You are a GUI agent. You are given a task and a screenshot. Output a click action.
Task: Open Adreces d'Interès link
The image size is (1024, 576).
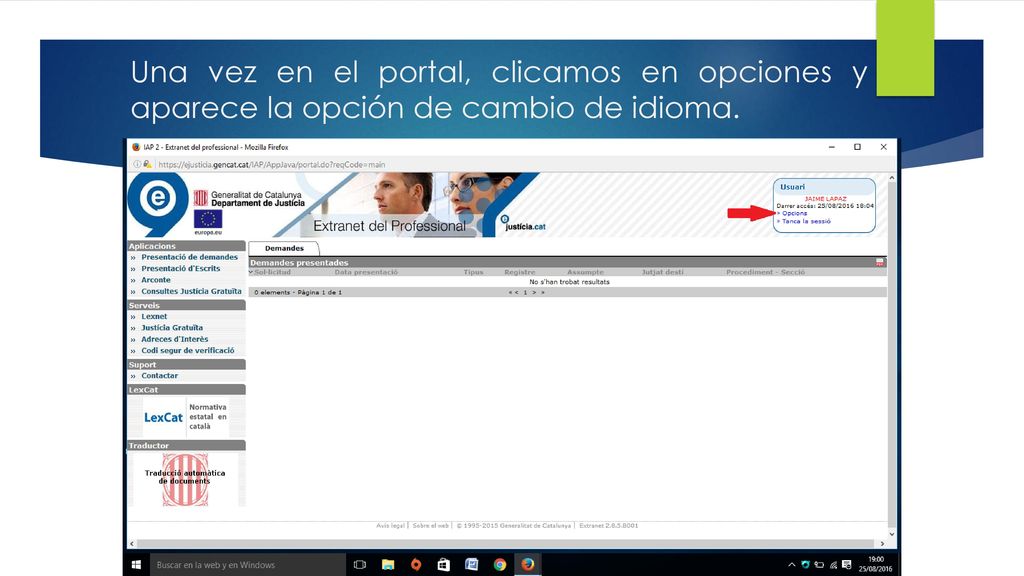coord(174,340)
